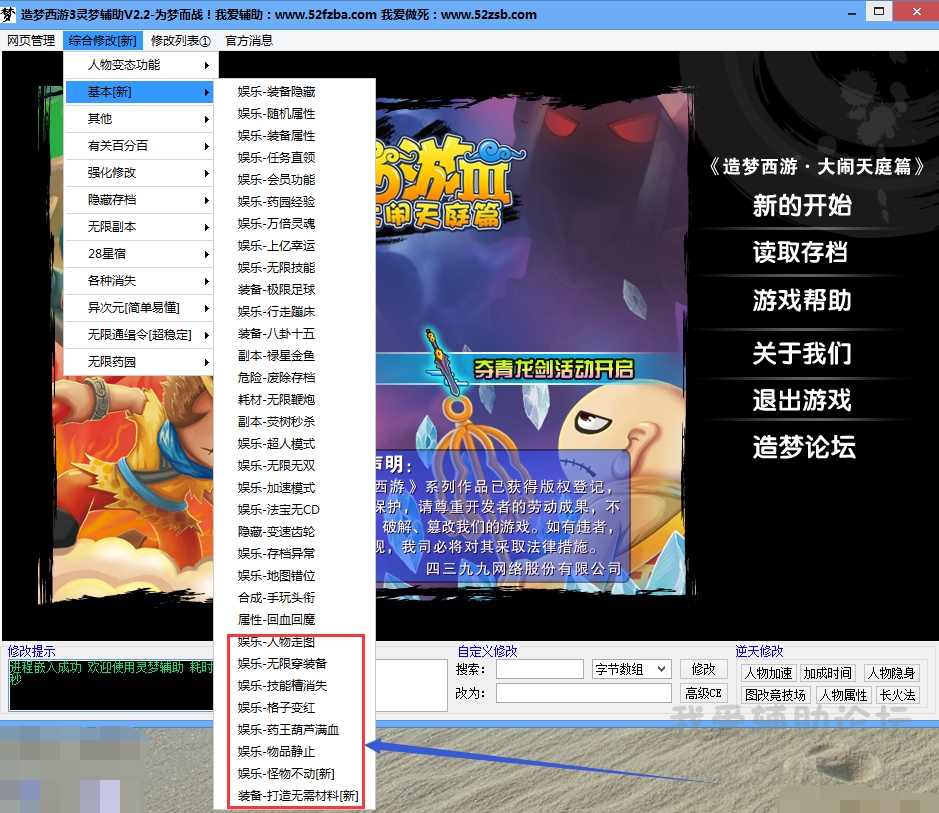The image size is (939, 813).
Task: Open the 网页管理 menu
Action: click(x=31, y=41)
